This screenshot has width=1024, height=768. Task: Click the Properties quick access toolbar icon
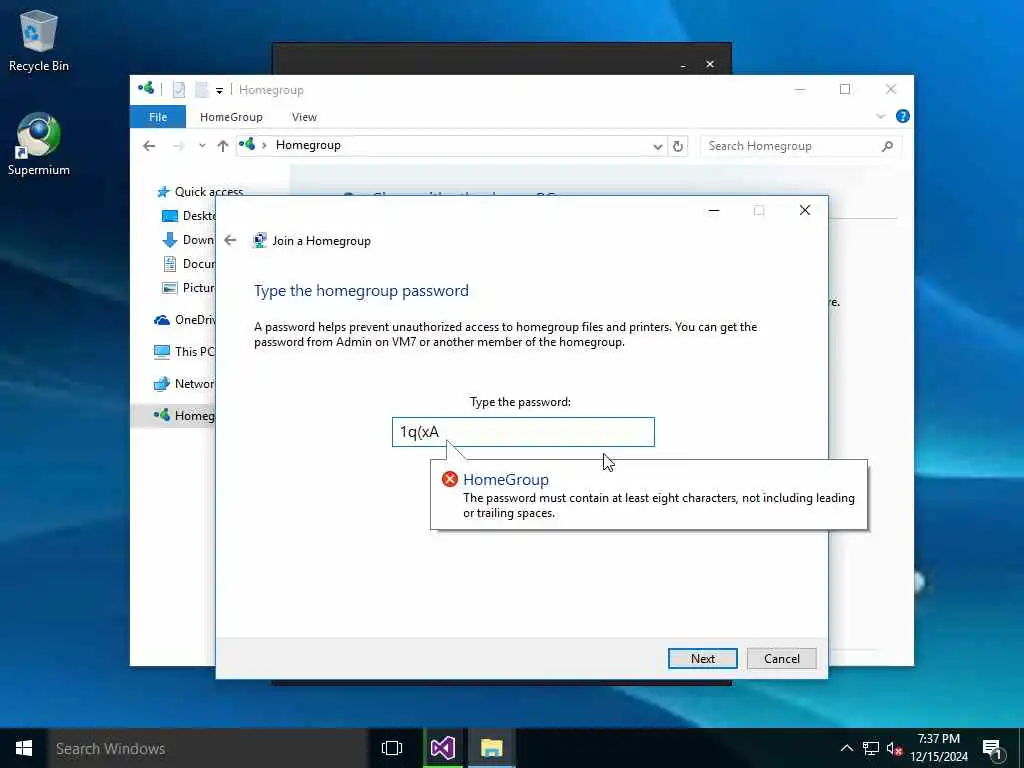tap(179, 89)
